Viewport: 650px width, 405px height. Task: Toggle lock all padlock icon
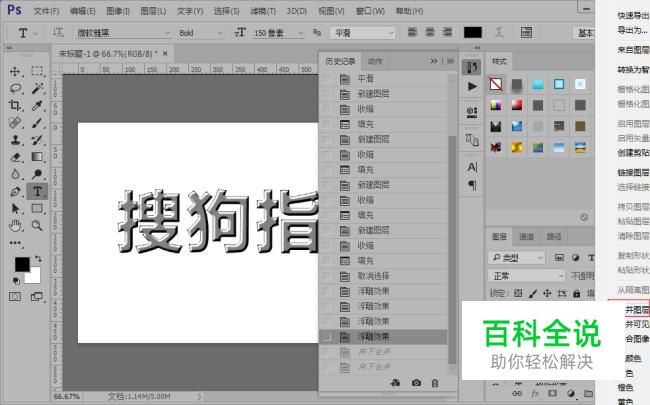pos(576,293)
